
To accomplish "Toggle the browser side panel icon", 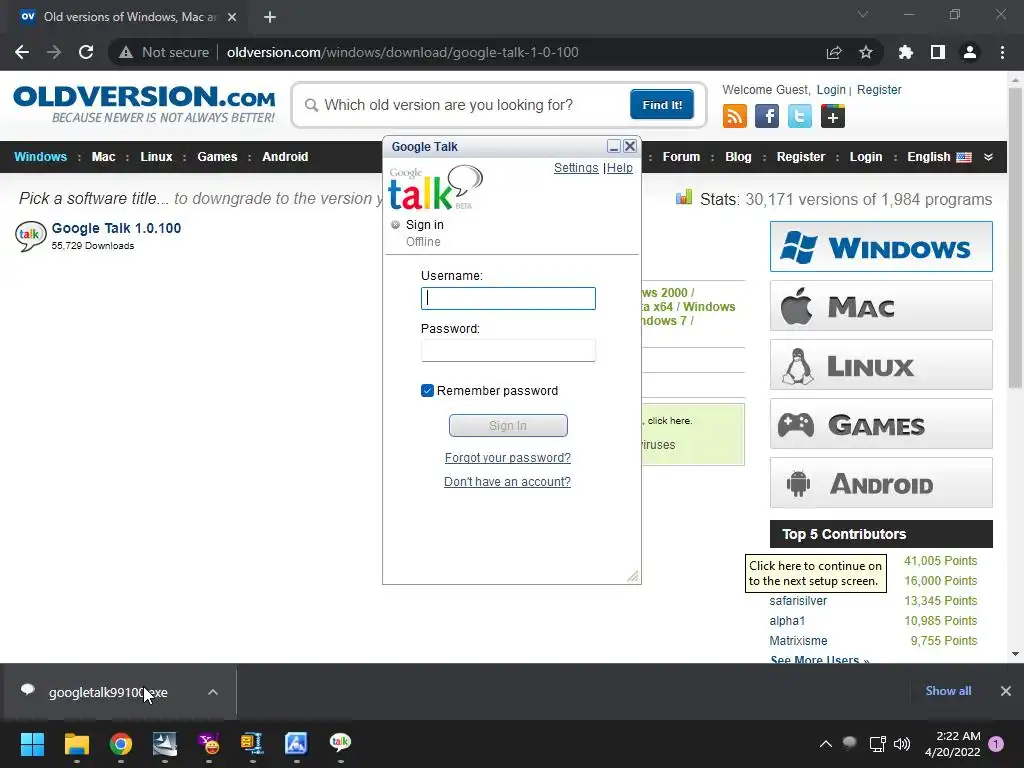I will coord(938,52).
